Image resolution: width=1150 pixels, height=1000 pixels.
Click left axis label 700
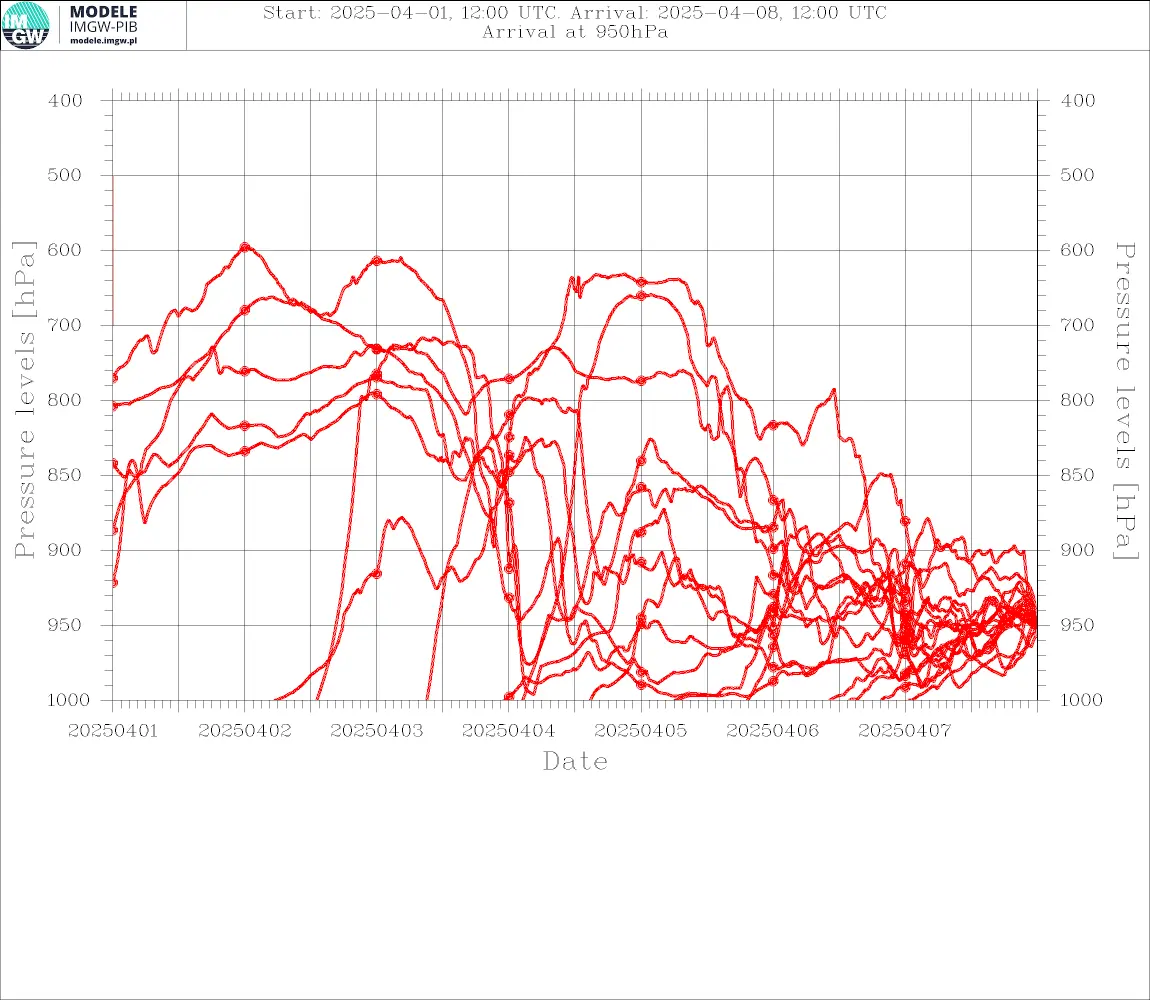[65, 324]
